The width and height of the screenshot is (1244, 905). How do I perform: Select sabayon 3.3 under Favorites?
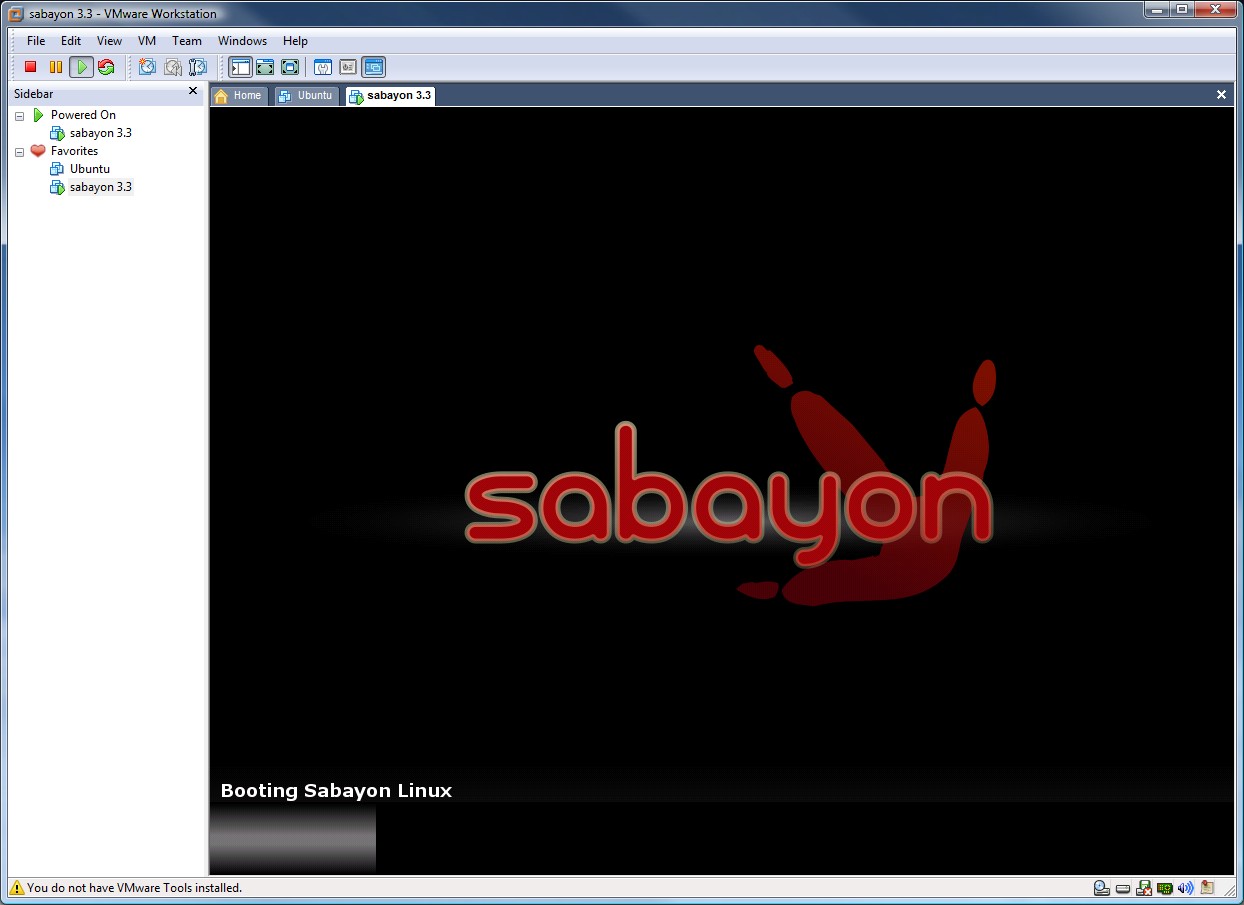100,187
